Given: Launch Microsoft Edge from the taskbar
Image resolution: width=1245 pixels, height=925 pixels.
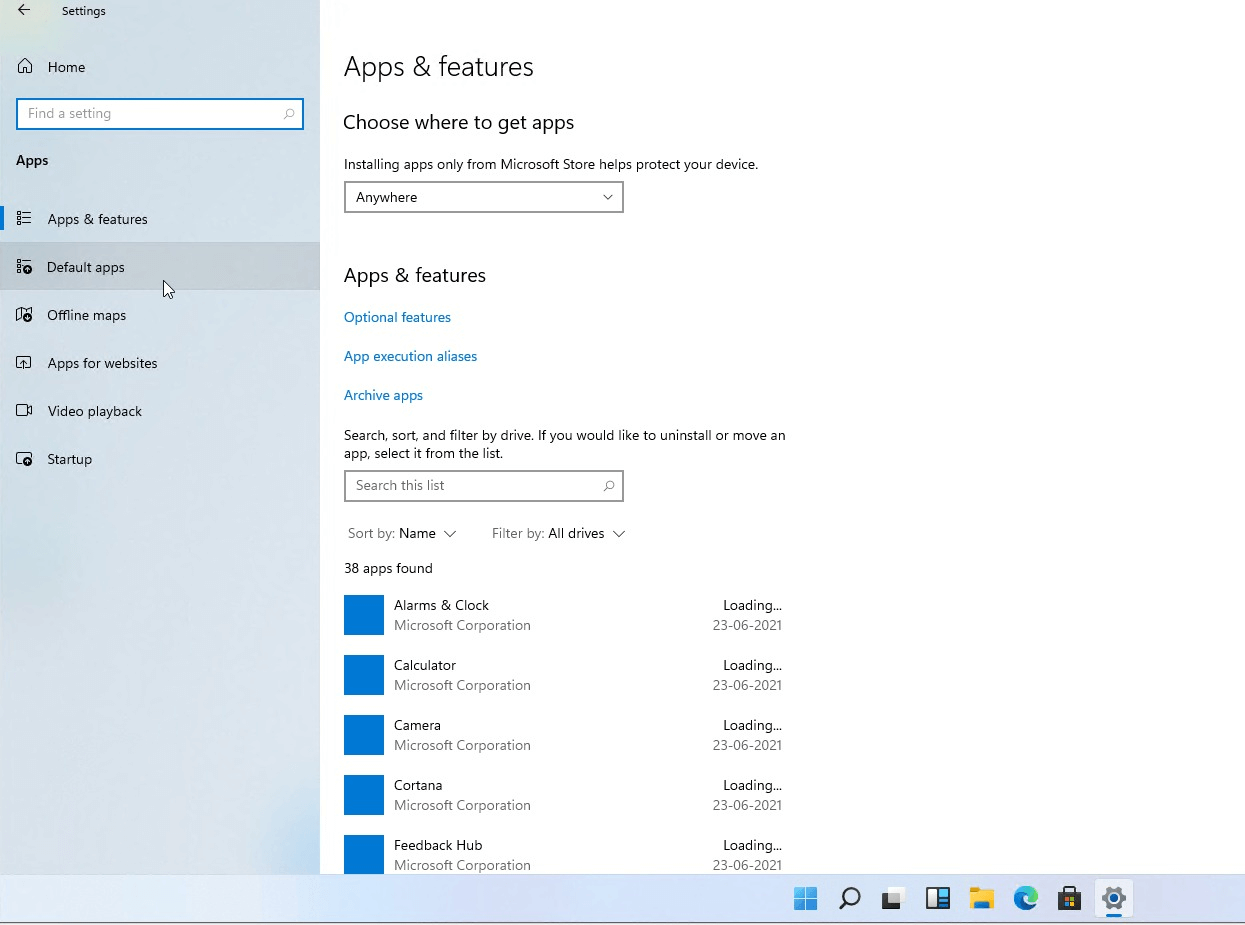Looking at the screenshot, I should [x=1025, y=898].
